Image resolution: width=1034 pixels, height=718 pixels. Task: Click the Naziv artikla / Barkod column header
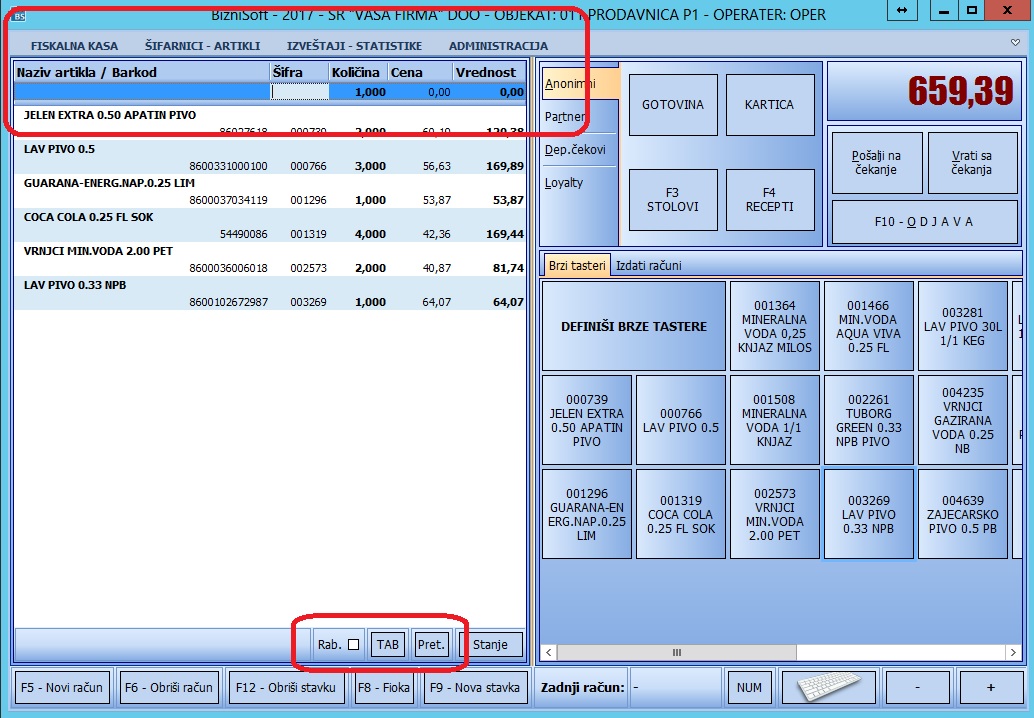tap(142, 73)
